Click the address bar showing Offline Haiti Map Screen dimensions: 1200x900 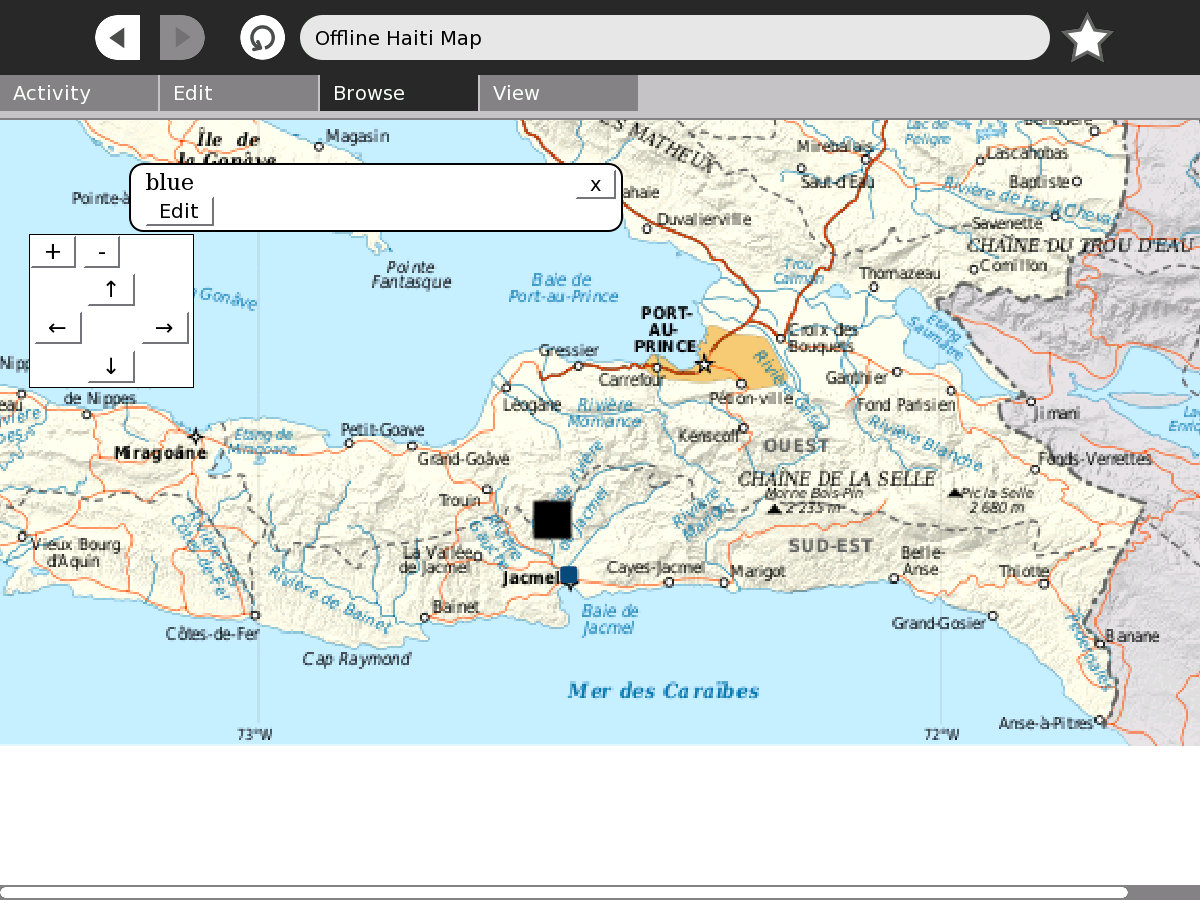[x=674, y=38]
